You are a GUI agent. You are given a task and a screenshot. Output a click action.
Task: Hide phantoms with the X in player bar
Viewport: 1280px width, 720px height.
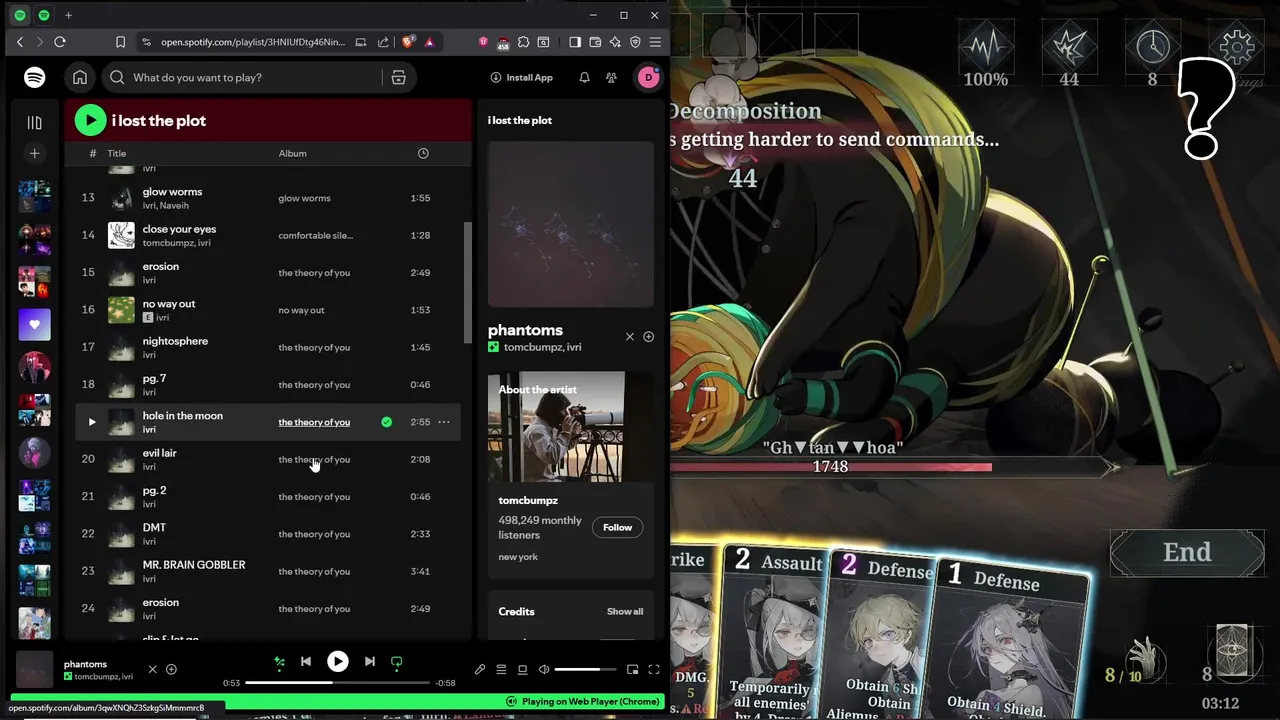(152, 669)
